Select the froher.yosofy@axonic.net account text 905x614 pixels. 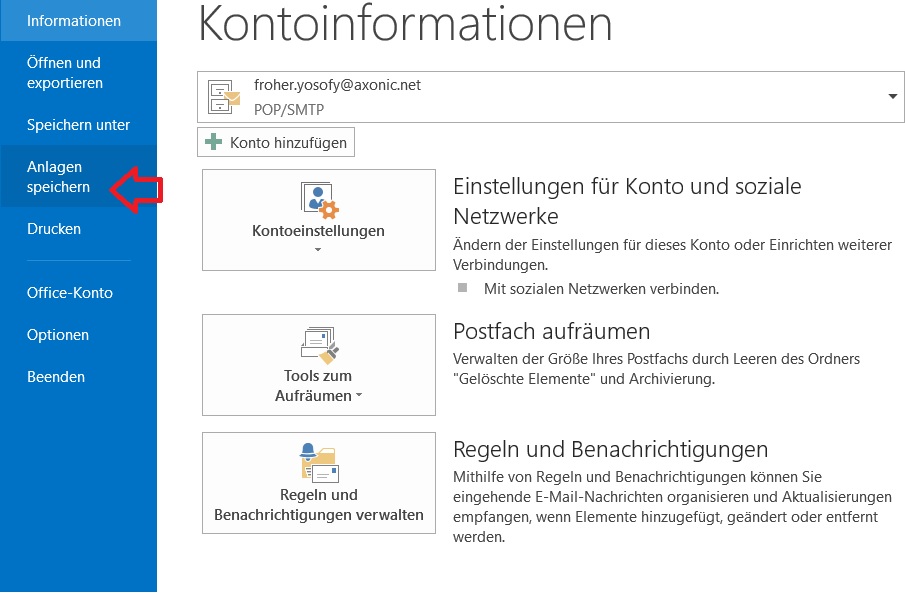tap(338, 85)
